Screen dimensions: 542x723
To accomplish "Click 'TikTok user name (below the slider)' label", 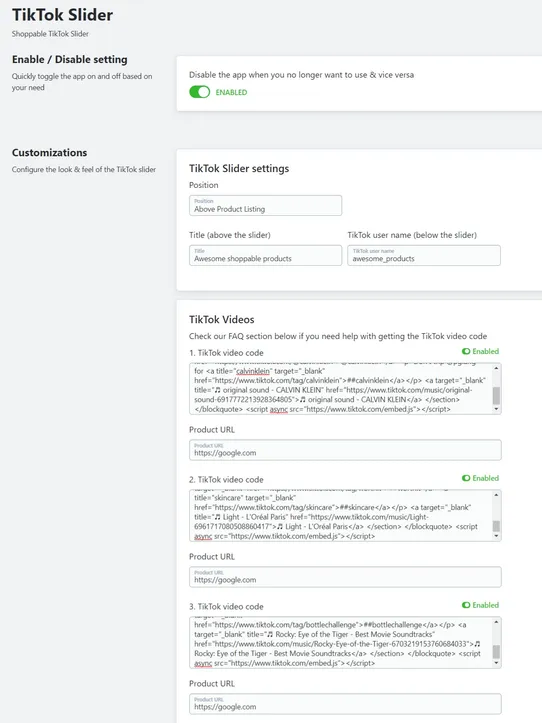I will [x=412, y=235].
